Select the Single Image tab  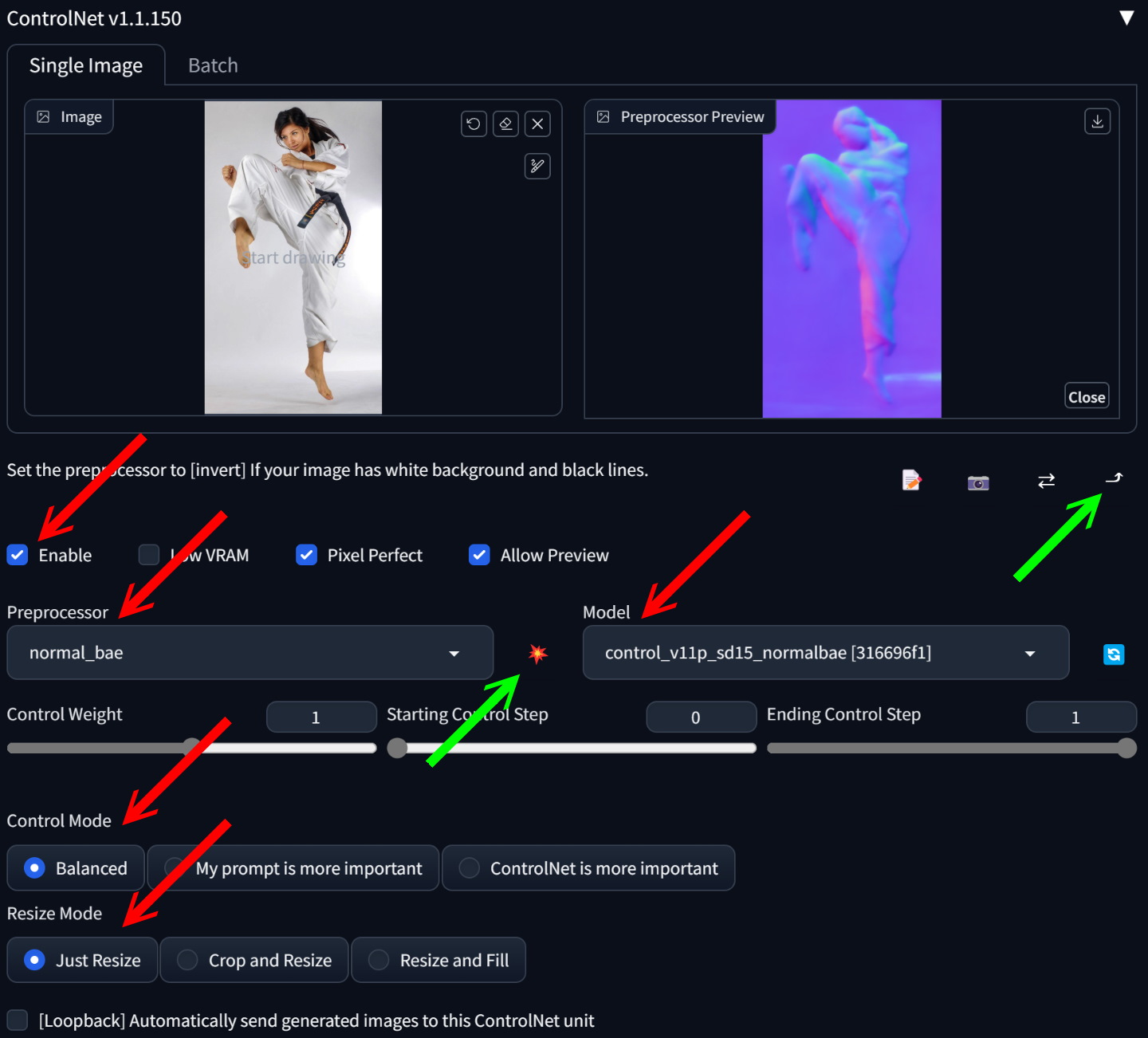coord(86,65)
